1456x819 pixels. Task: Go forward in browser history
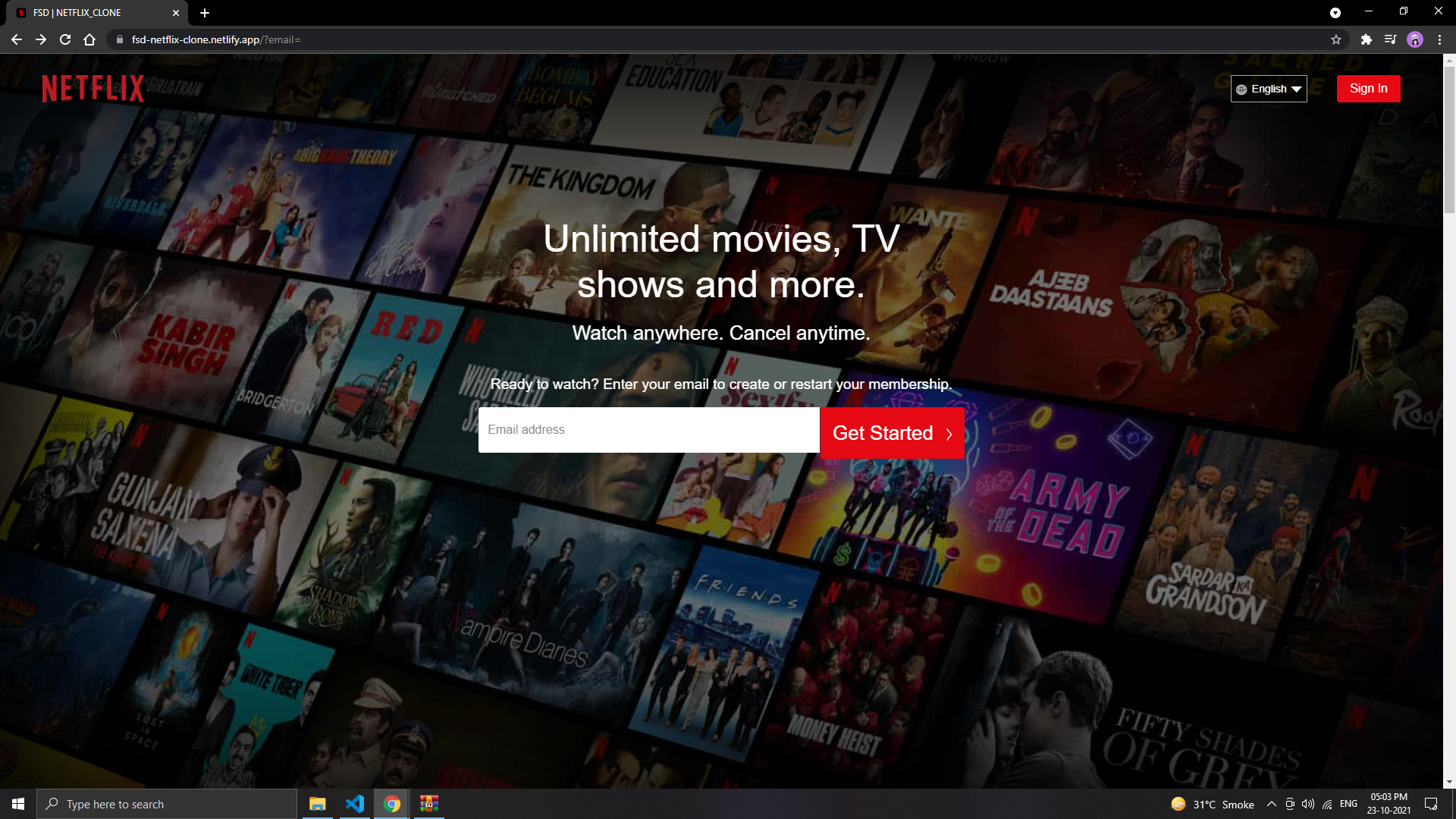[x=41, y=39]
